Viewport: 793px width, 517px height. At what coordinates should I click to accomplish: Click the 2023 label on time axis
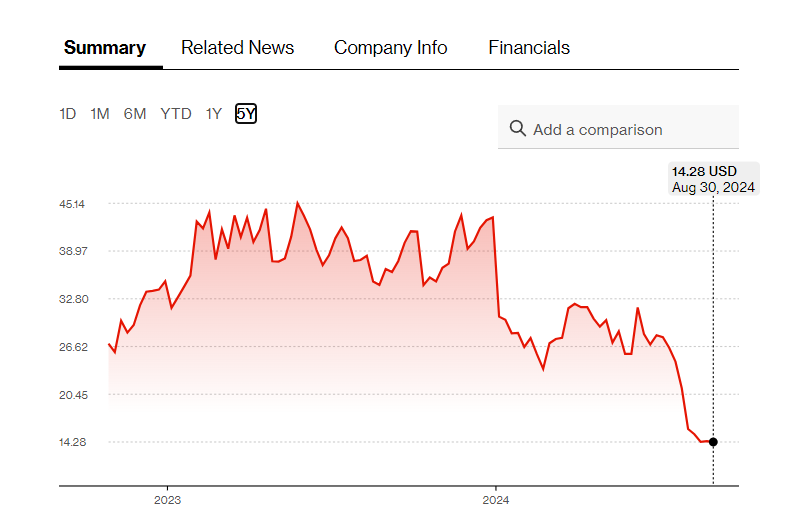(168, 499)
